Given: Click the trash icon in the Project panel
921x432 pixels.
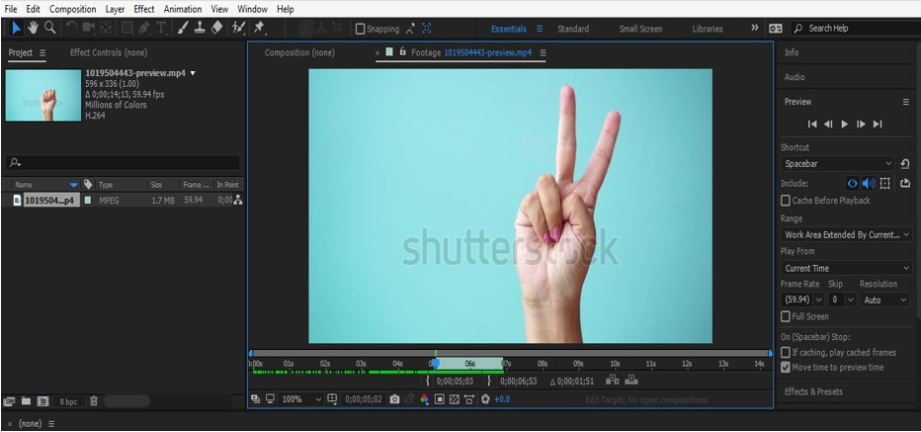Looking at the screenshot, I should (93, 401).
